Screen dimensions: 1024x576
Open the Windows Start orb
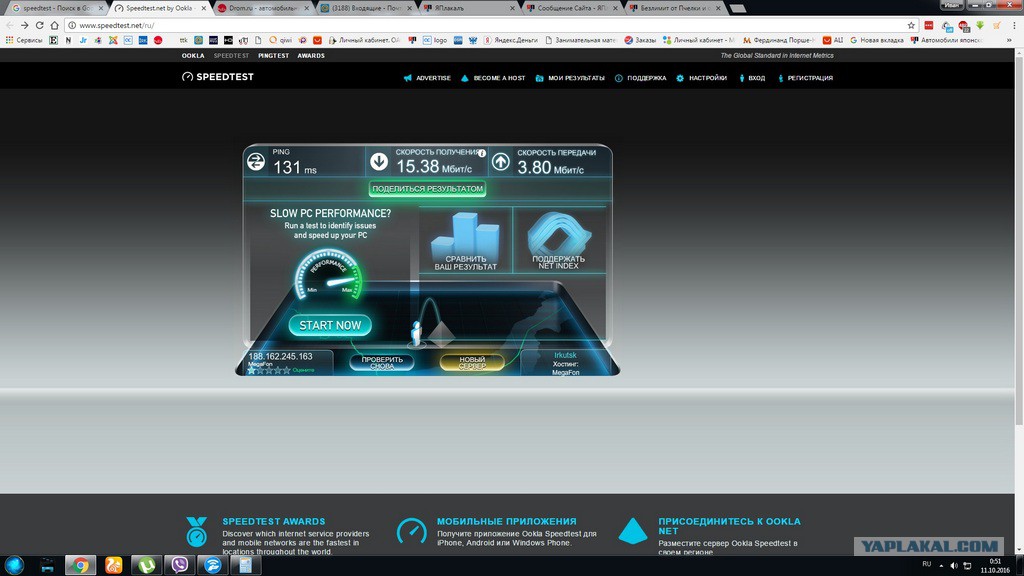point(14,566)
